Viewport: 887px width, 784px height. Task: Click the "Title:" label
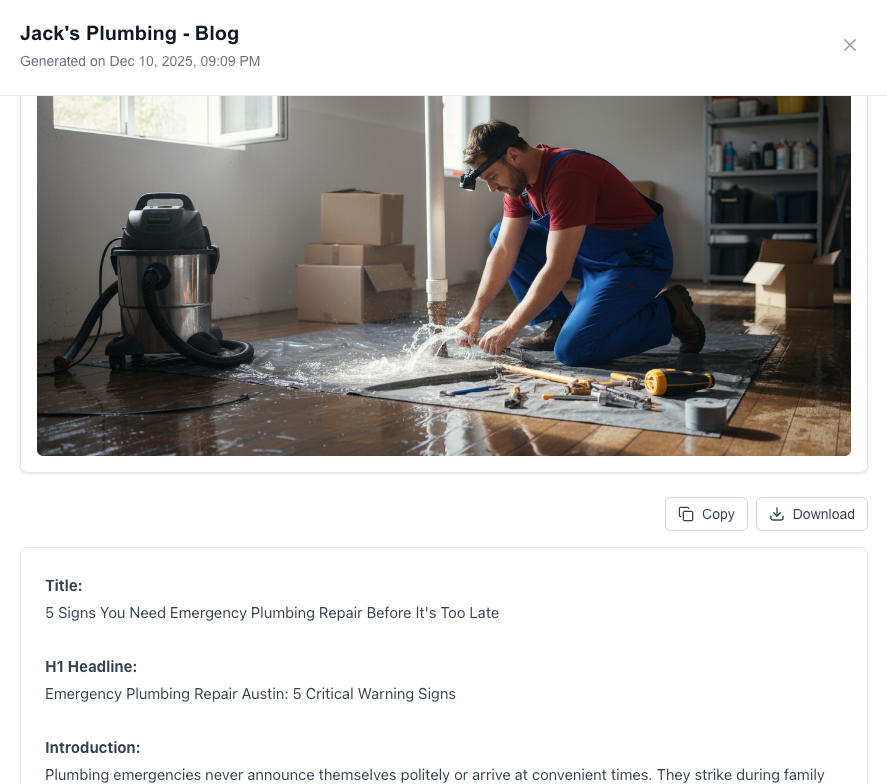tap(64, 585)
